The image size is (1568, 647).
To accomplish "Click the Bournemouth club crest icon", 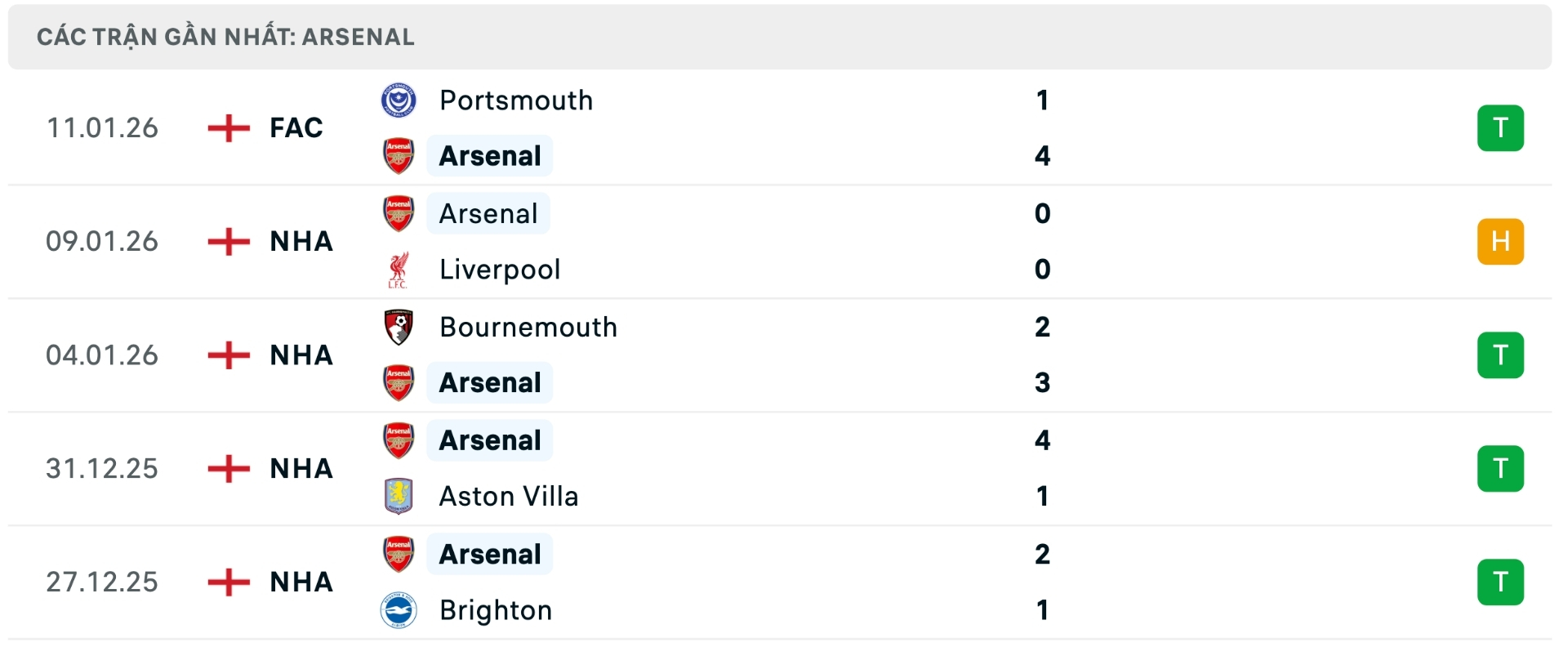I will click(x=398, y=326).
